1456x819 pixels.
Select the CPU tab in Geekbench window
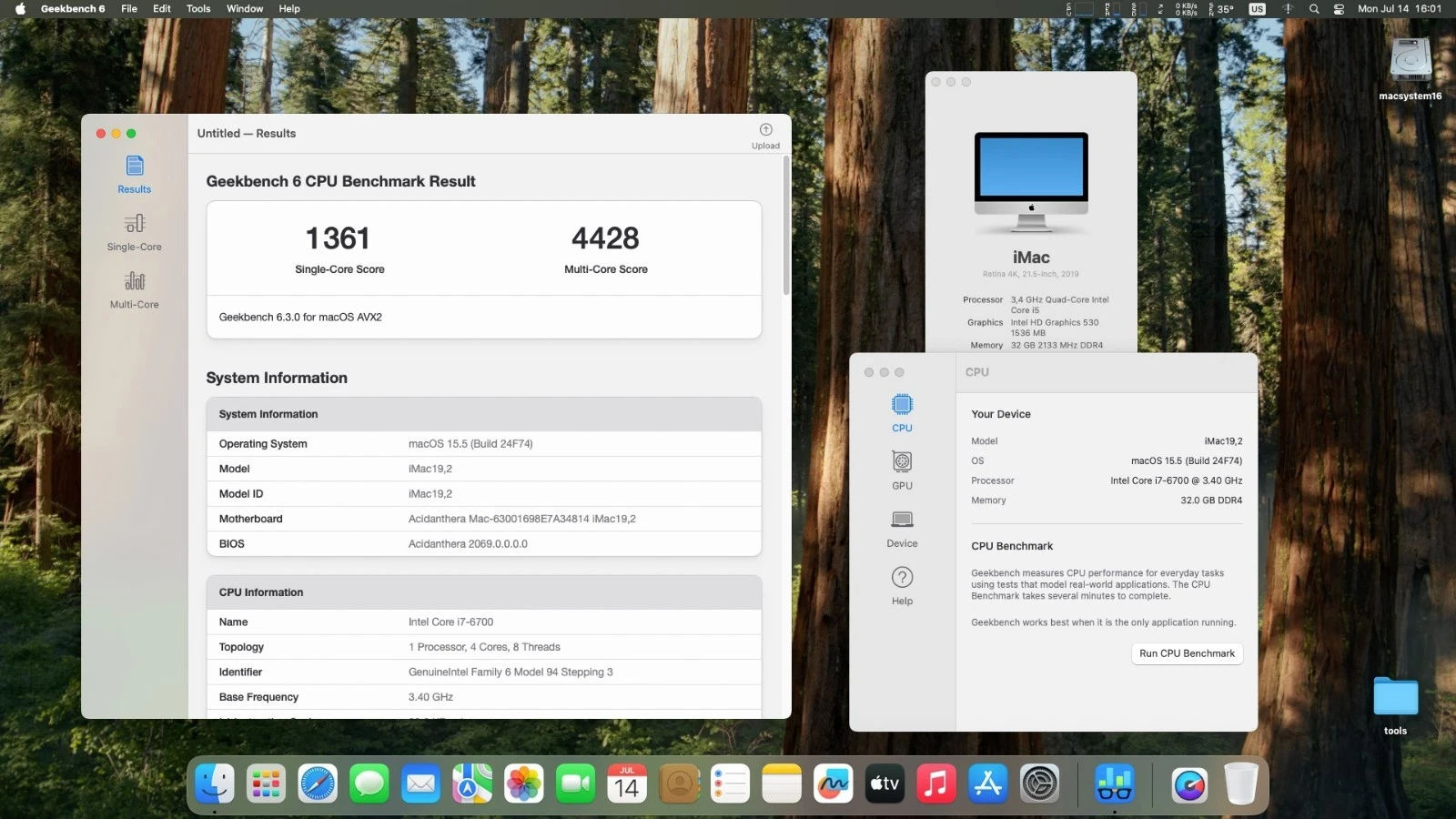(x=902, y=413)
